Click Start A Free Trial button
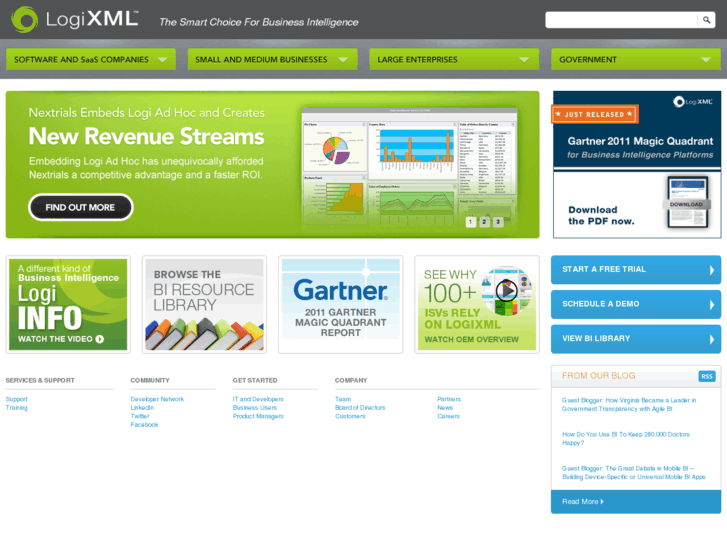 coord(636,269)
